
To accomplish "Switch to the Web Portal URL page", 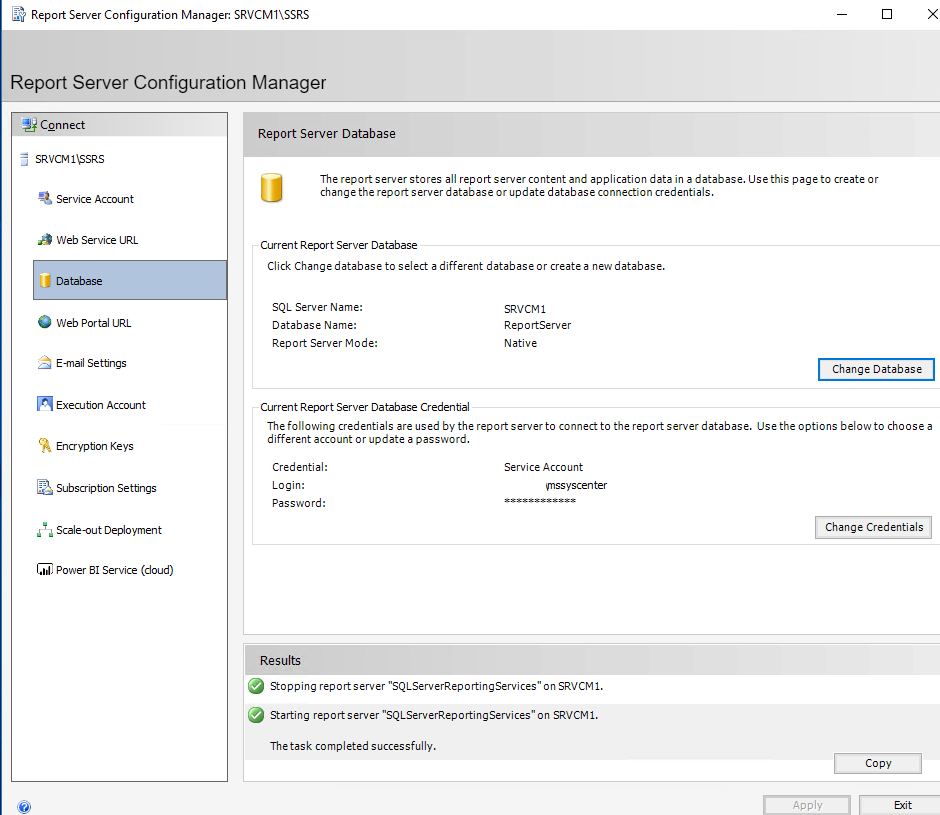I will point(94,323).
